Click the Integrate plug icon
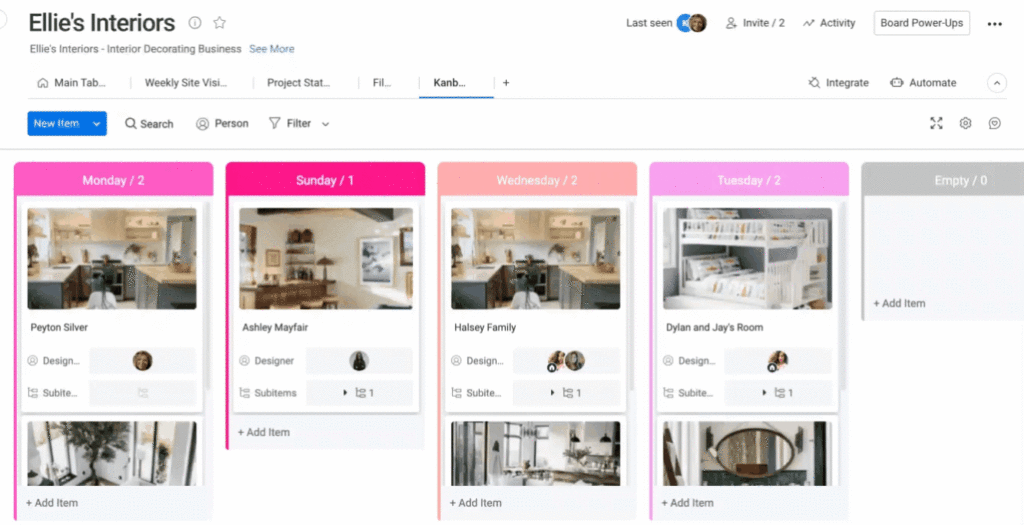 [x=815, y=83]
